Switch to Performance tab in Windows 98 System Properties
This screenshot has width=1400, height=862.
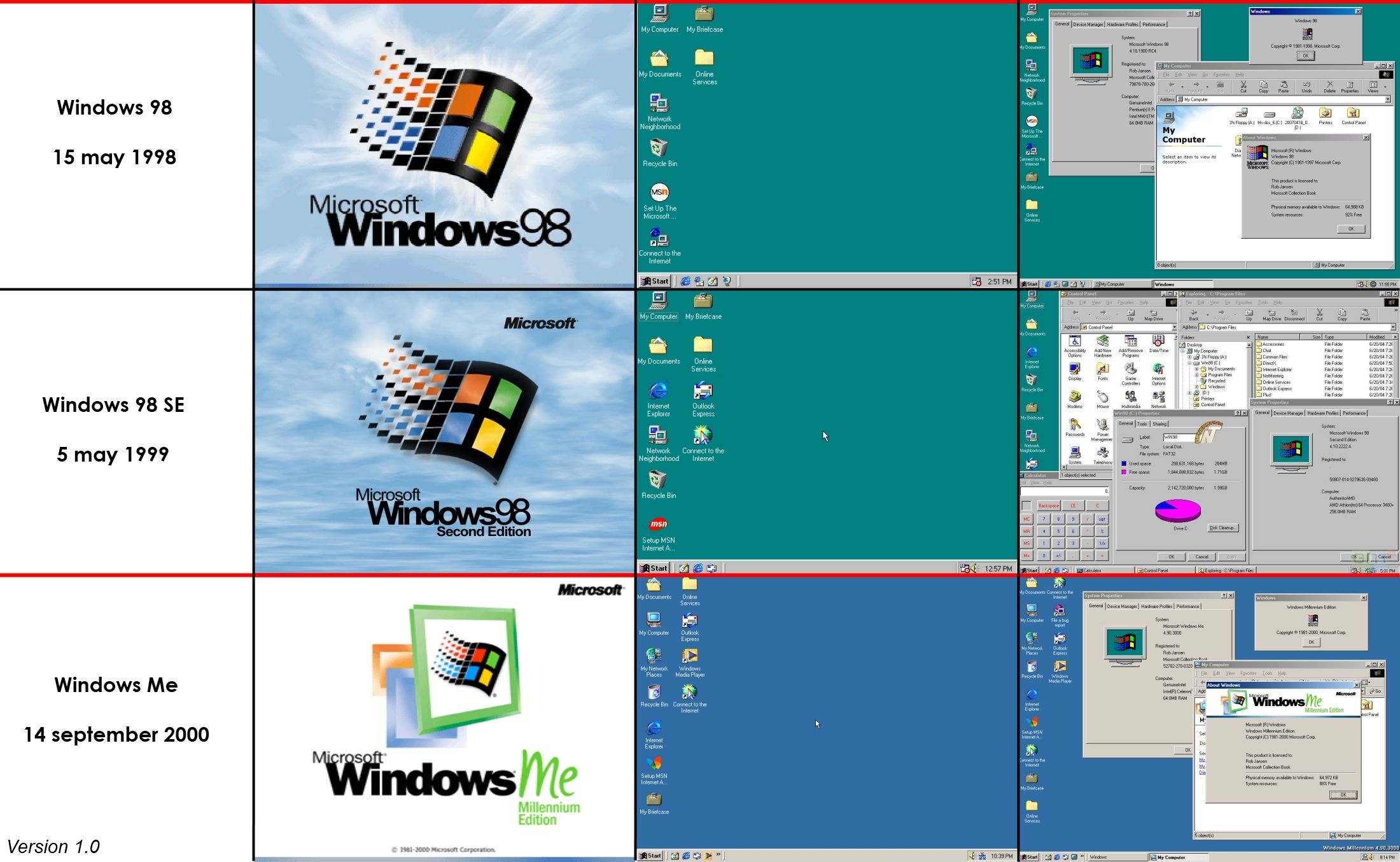1154,25
